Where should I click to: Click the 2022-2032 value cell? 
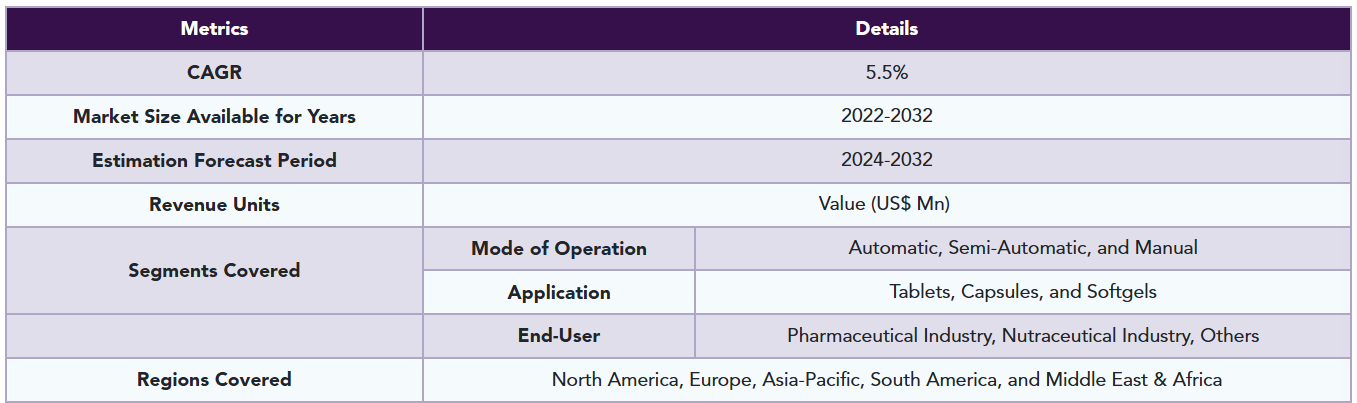tap(886, 116)
